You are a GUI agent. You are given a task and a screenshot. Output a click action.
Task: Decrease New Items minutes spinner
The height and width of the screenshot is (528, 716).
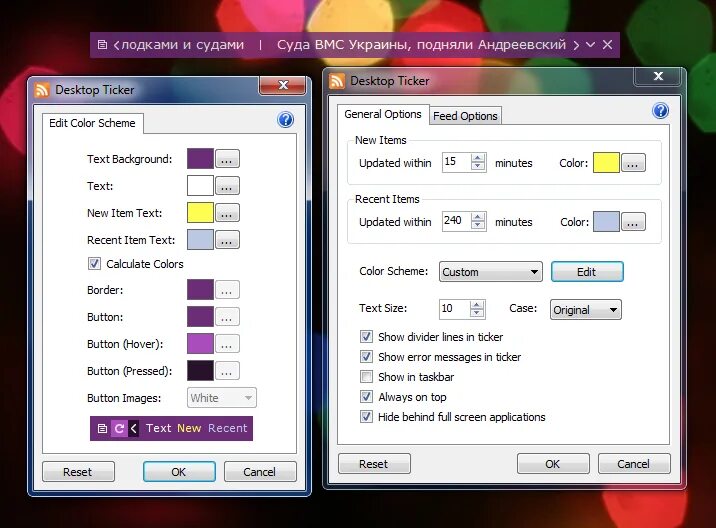pos(478,166)
